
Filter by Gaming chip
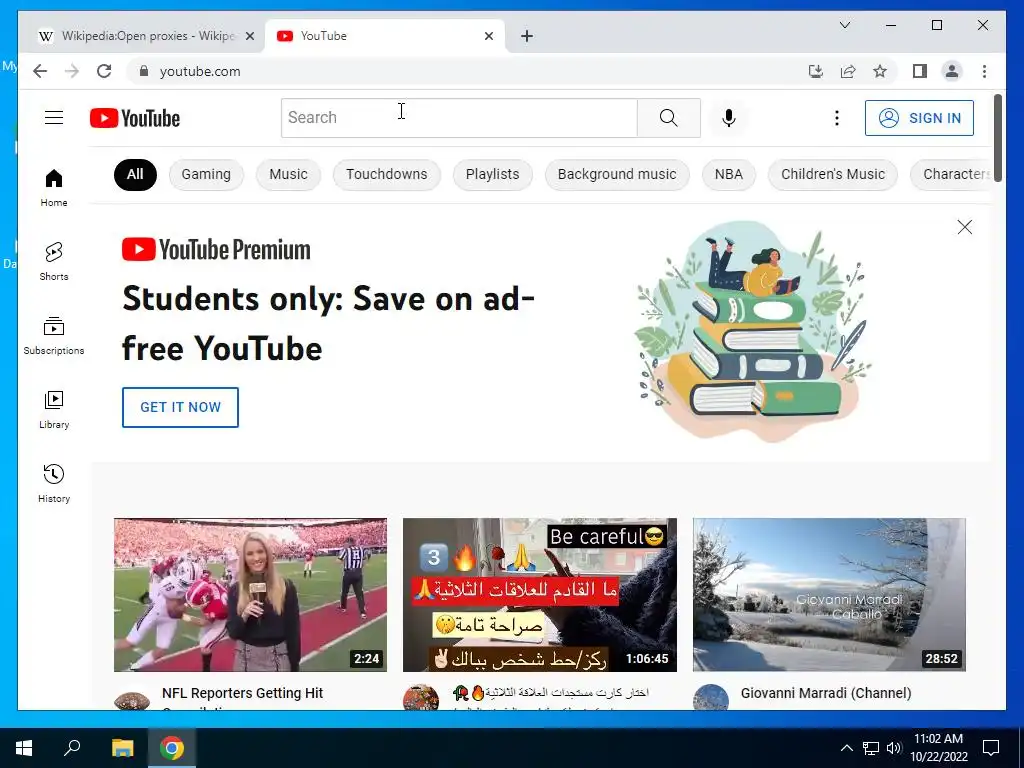click(x=206, y=174)
